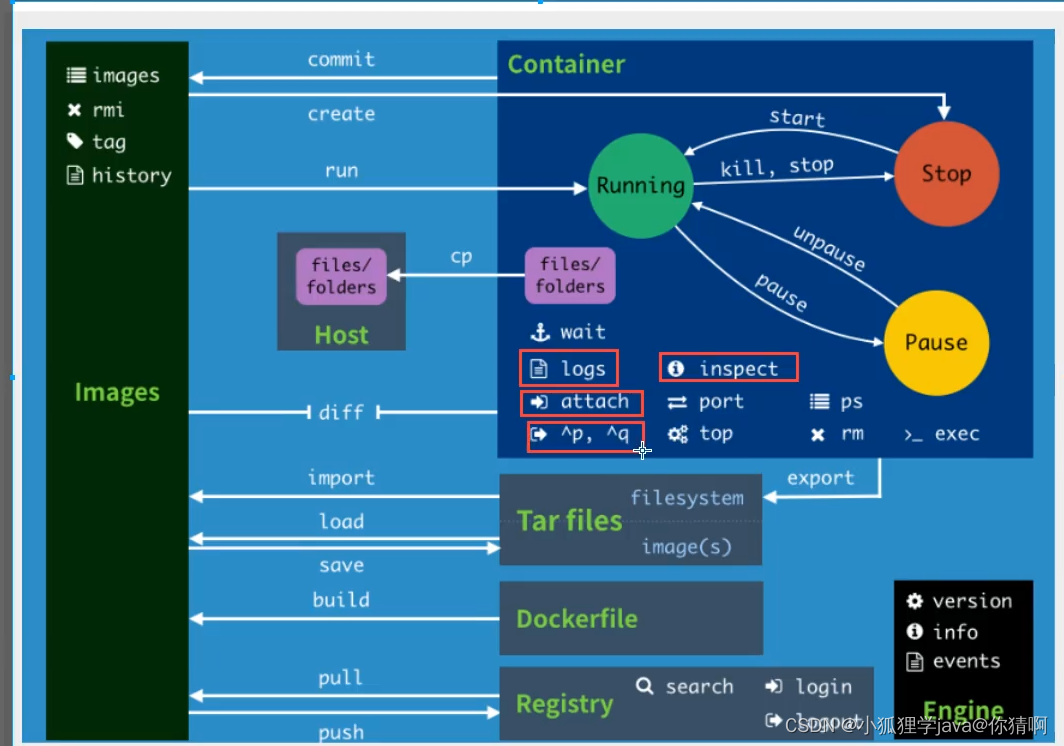
Task: Click the gear icon beside version
Action: click(x=915, y=601)
